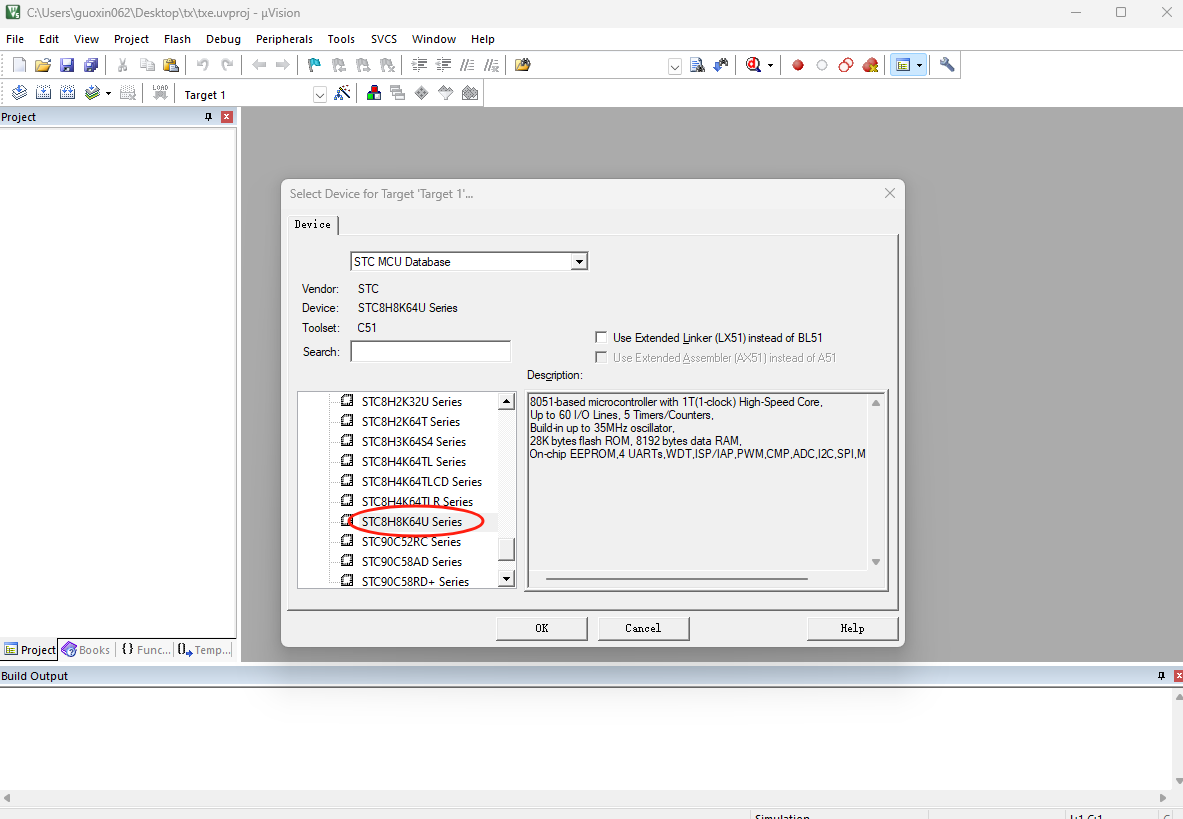Open the Flash menu
Image resolution: width=1183 pixels, height=819 pixels.
pyautogui.click(x=177, y=39)
